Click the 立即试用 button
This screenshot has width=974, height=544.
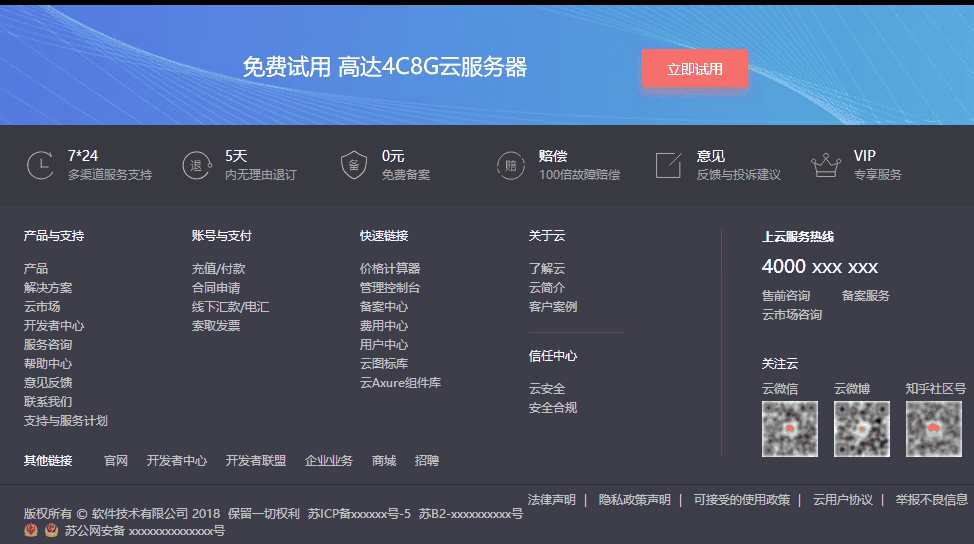click(x=694, y=68)
